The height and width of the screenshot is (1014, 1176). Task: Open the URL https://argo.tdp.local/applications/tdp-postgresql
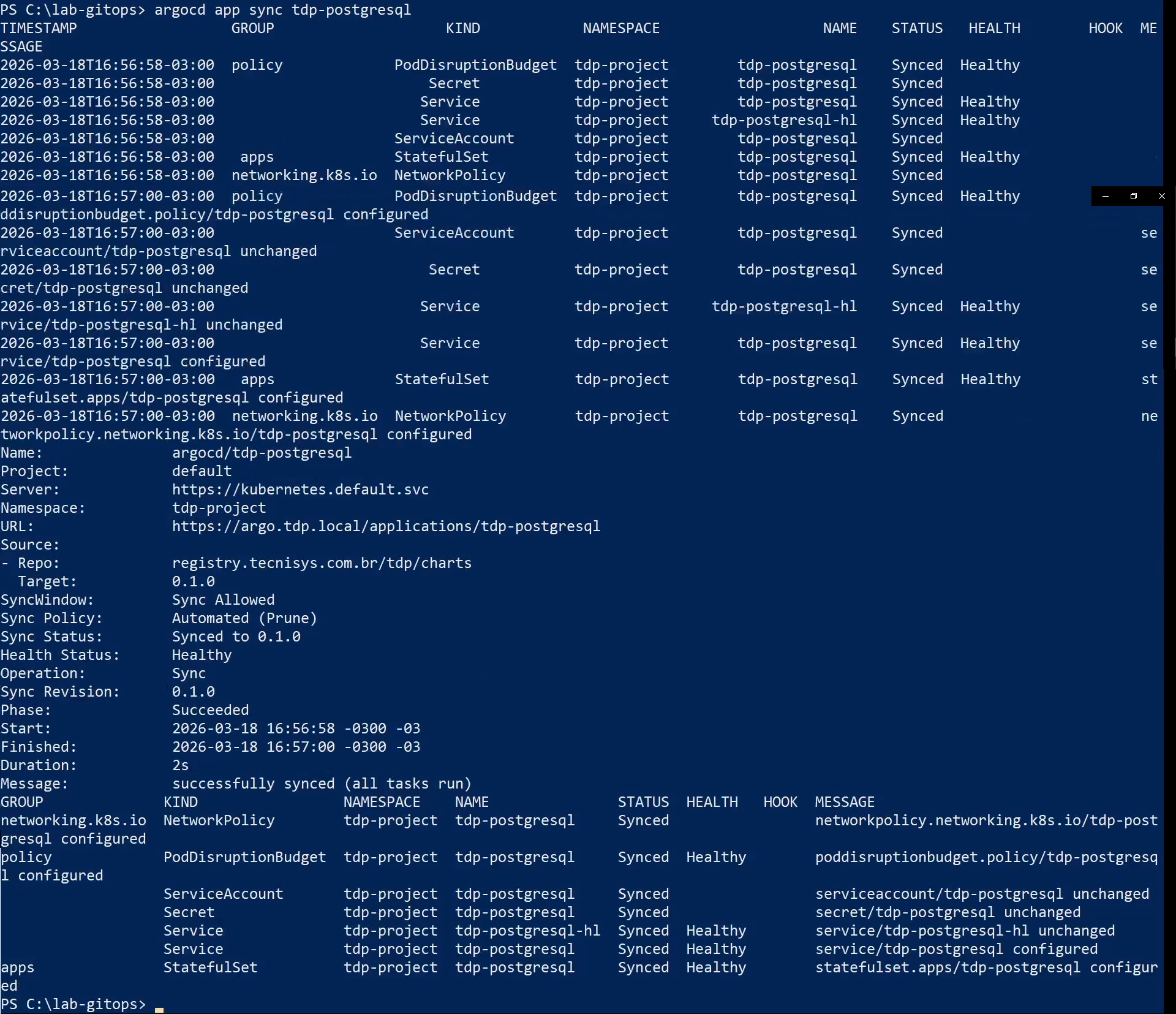coord(386,526)
